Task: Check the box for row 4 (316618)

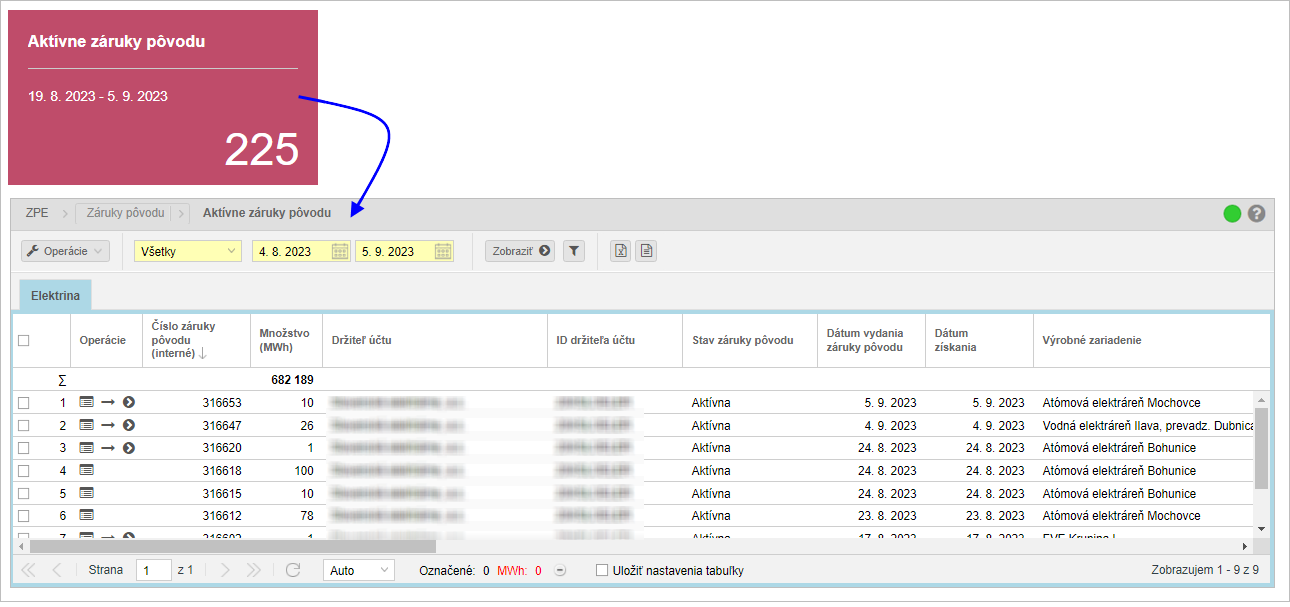Action: (x=24, y=470)
